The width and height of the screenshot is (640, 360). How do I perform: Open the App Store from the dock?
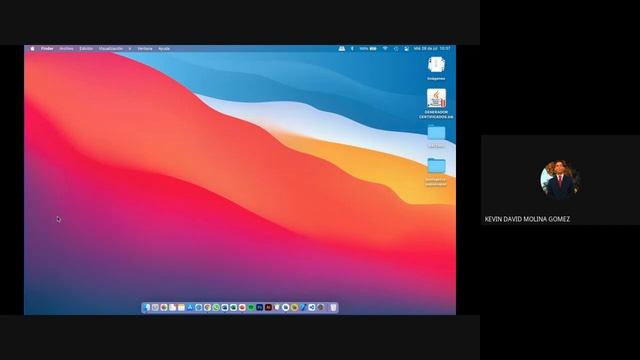pos(190,307)
